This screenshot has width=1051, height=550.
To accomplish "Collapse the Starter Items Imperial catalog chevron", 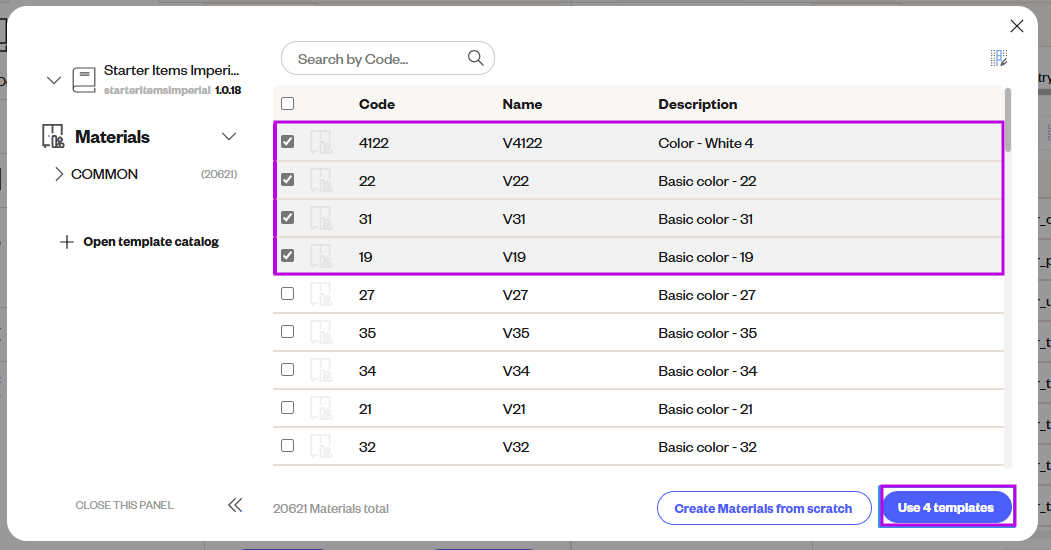I will pyautogui.click(x=54, y=80).
